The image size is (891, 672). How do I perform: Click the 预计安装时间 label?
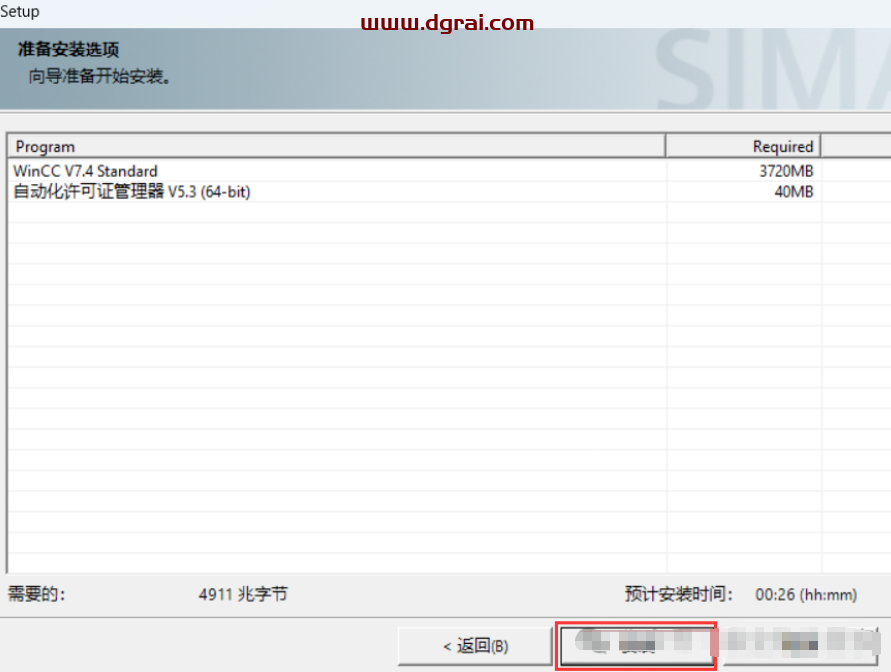(679, 594)
